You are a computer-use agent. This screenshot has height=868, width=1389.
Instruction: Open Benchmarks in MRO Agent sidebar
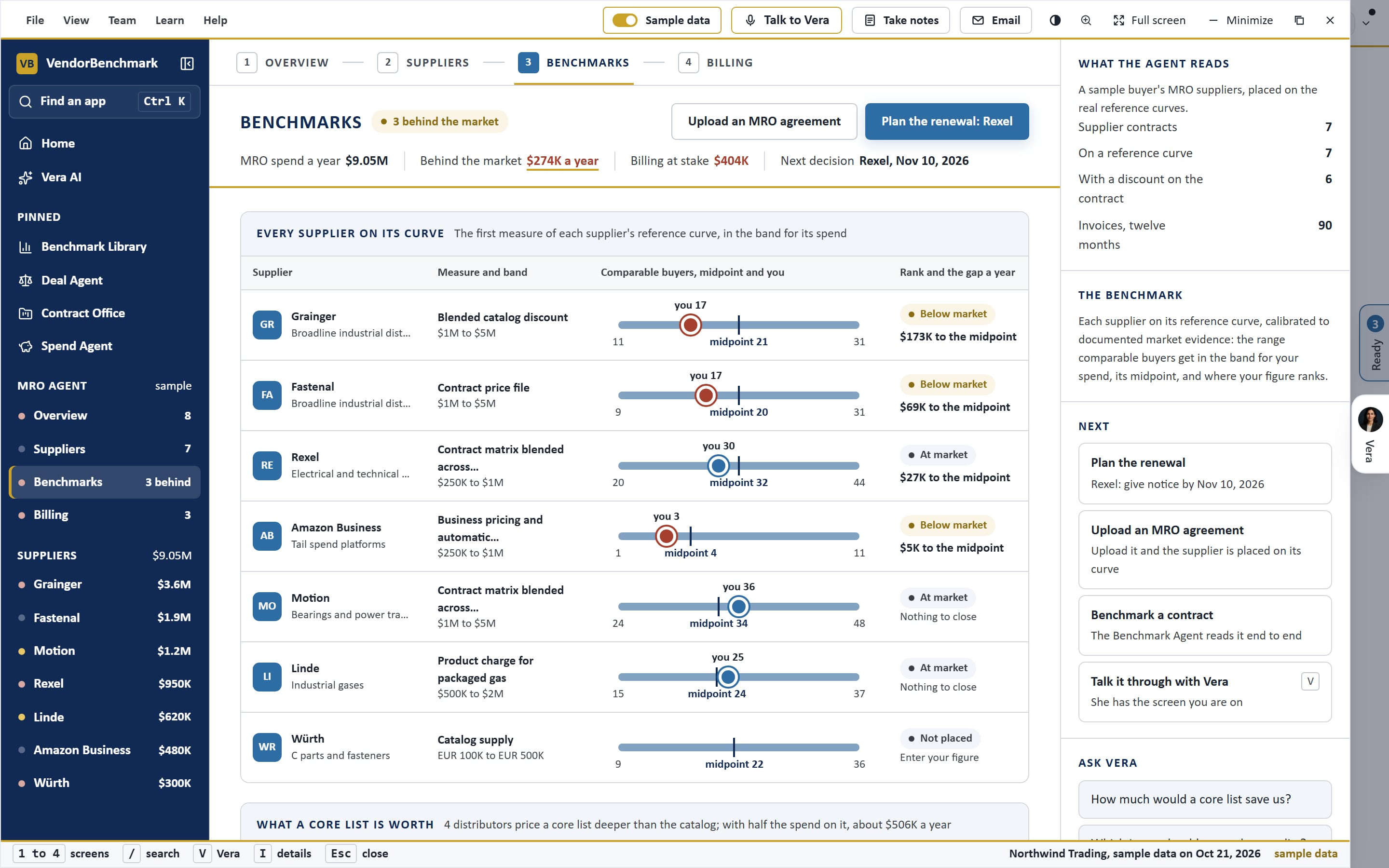pos(105,482)
